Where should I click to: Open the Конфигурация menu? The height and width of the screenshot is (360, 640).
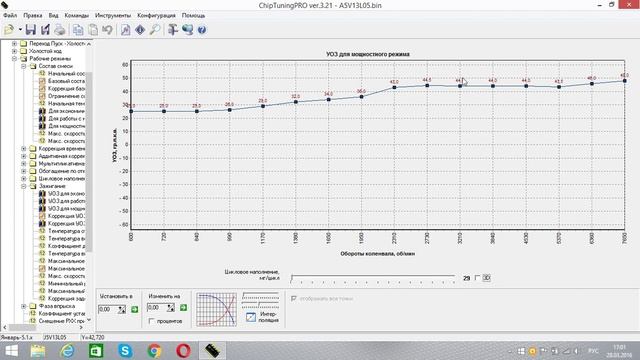(x=156, y=15)
